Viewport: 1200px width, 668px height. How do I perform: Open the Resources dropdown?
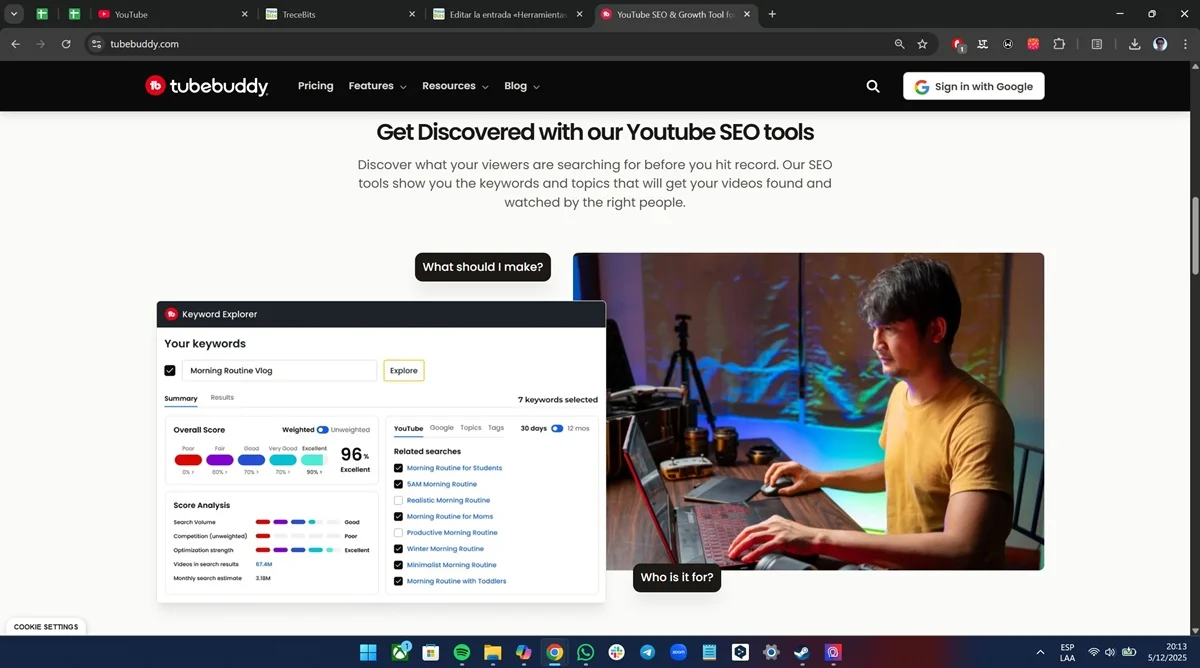pyautogui.click(x=455, y=86)
